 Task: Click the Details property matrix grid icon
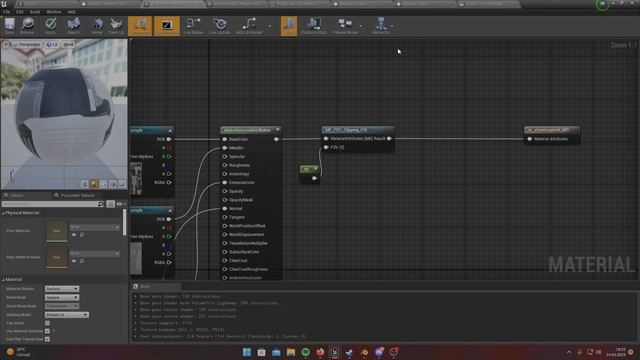(110, 204)
